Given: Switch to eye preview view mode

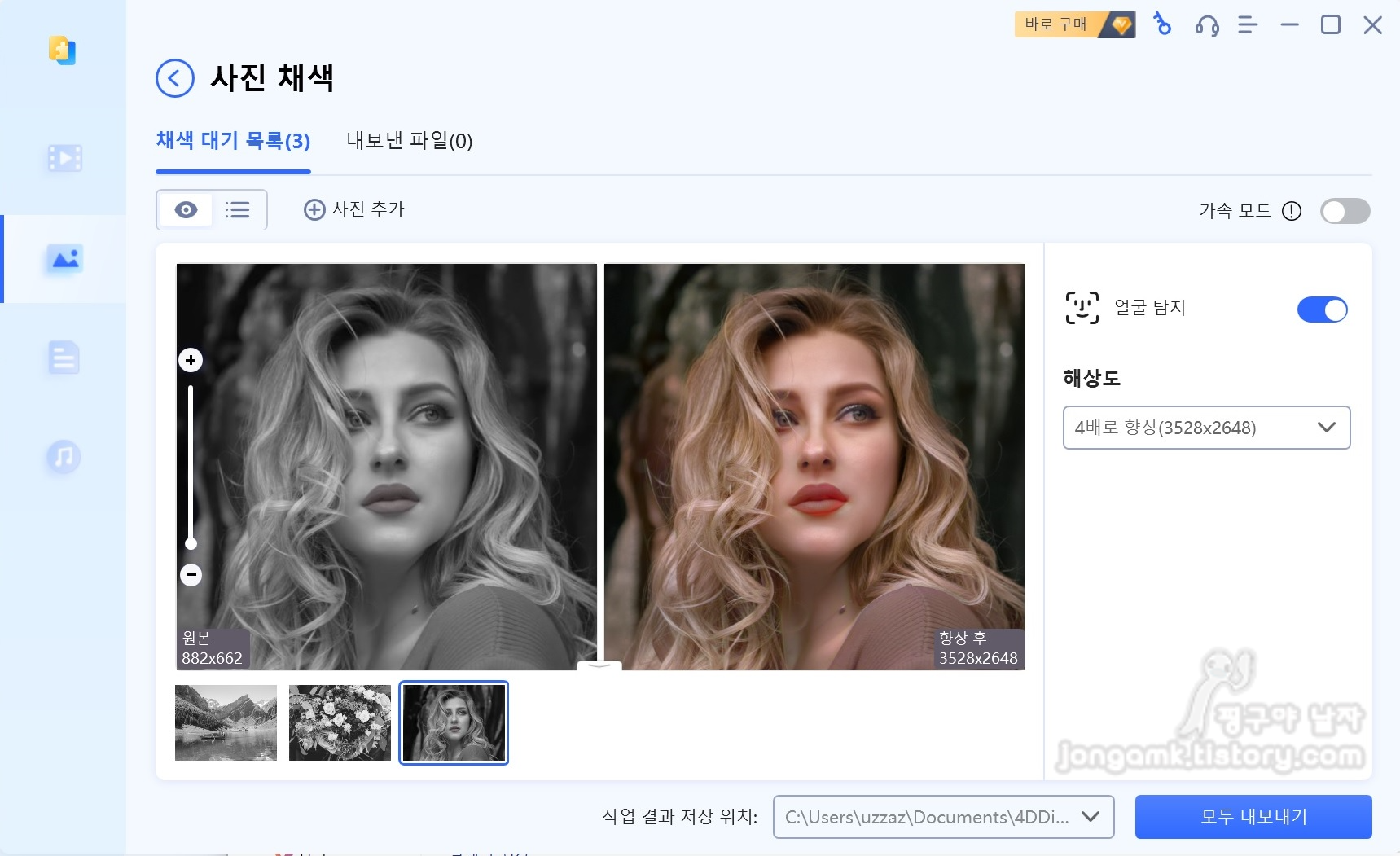Looking at the screenshot, I should tap(186, 210).
